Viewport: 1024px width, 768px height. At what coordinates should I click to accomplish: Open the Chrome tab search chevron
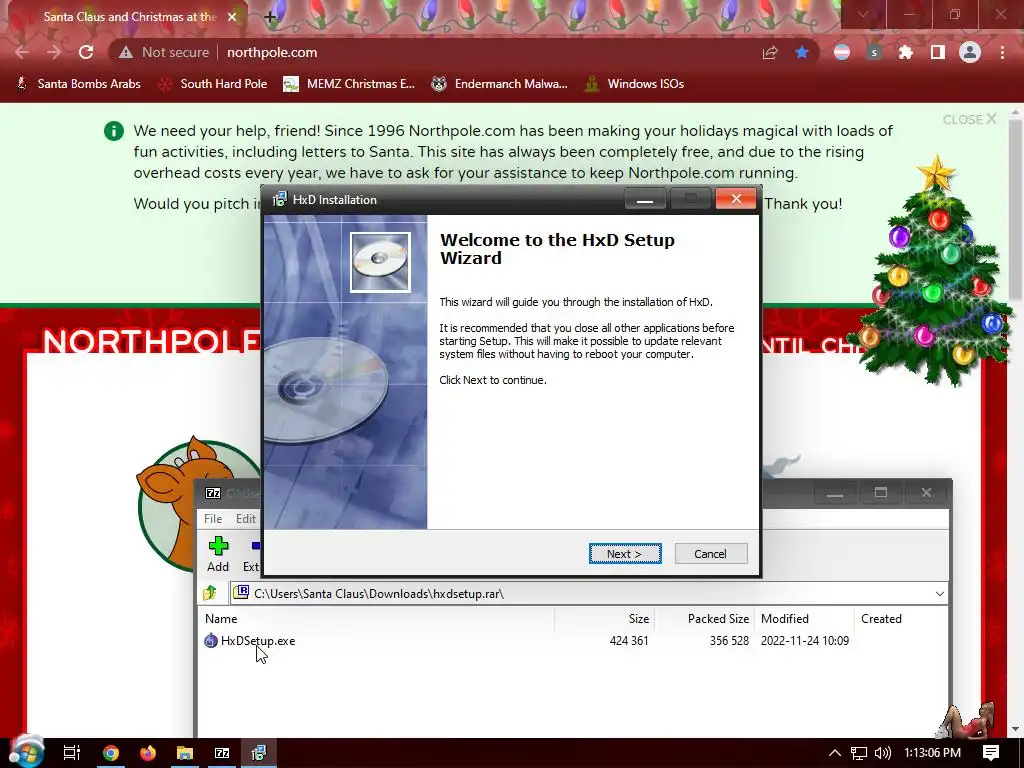(x=863, y=14)
